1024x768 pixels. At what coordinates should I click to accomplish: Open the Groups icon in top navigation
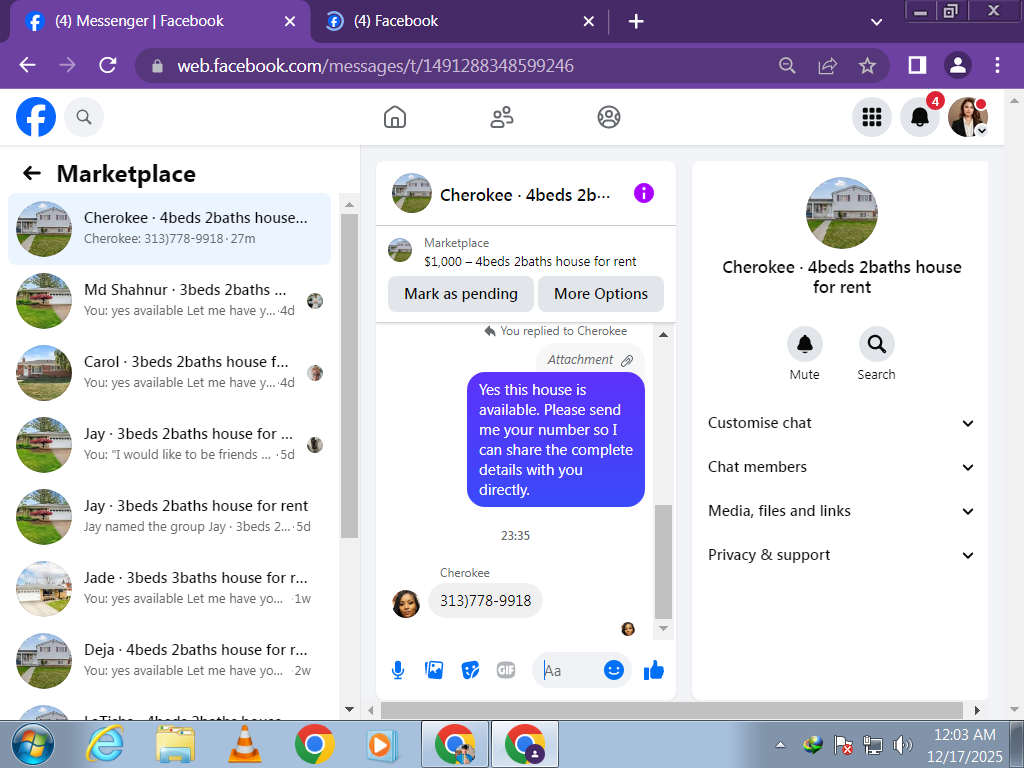[x=609, y=117]
